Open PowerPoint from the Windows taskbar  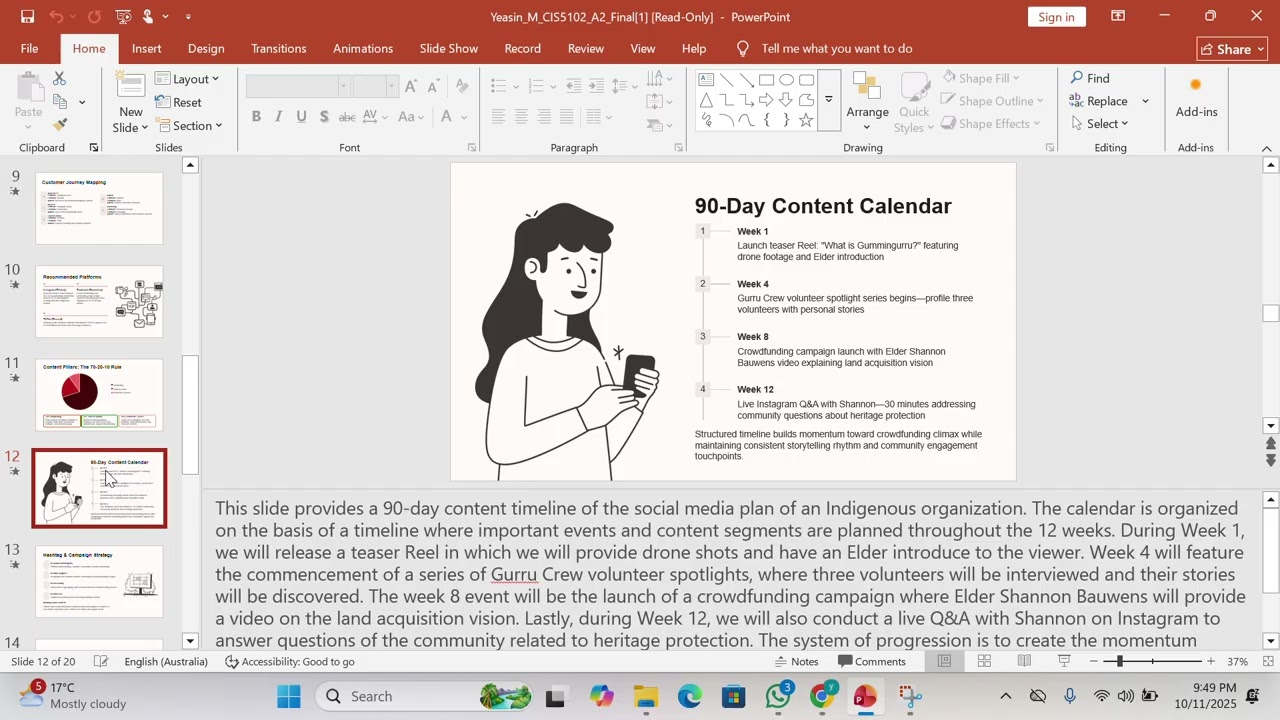[865, 697]
